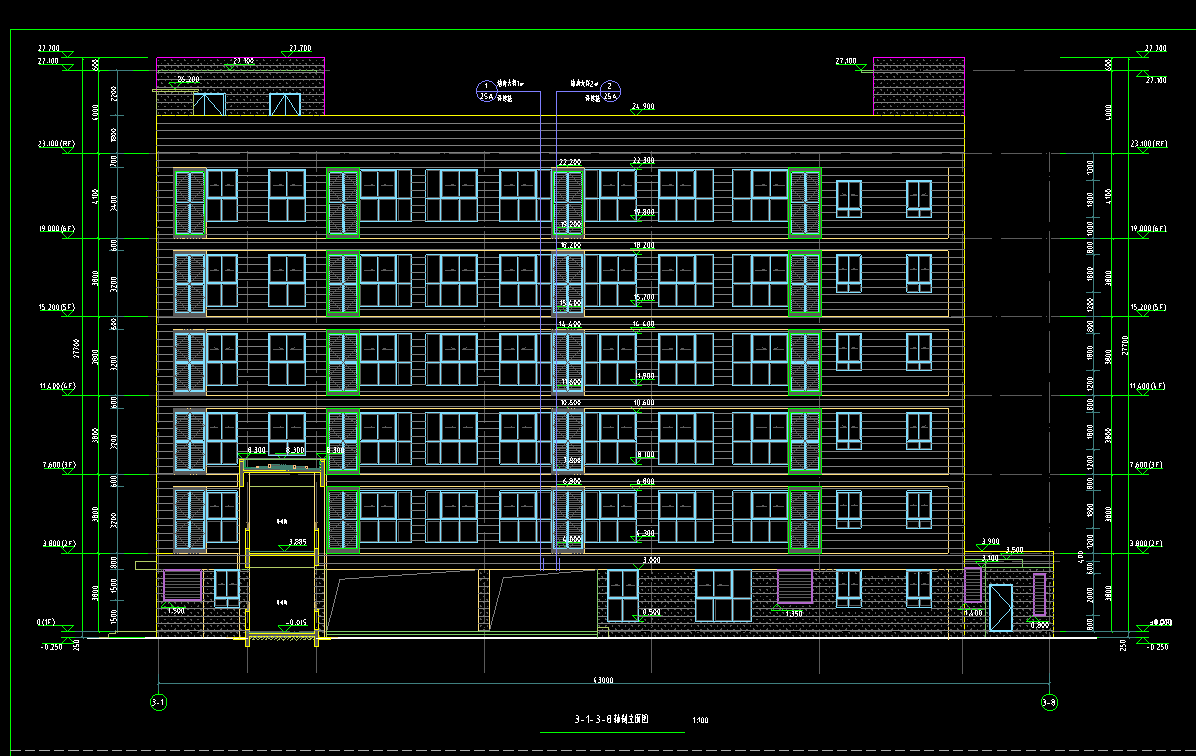The width and height of the screenshot is (1196, 756).
Task: Select the right magenta hatched rooftop structure
Action: (918, 86)
